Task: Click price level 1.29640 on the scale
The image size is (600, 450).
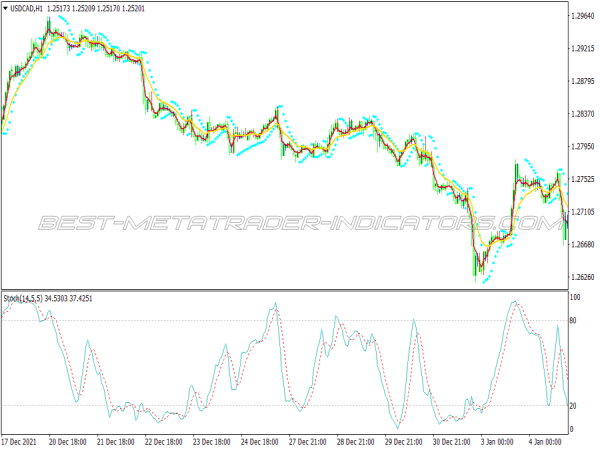Action: click(583, 16)
